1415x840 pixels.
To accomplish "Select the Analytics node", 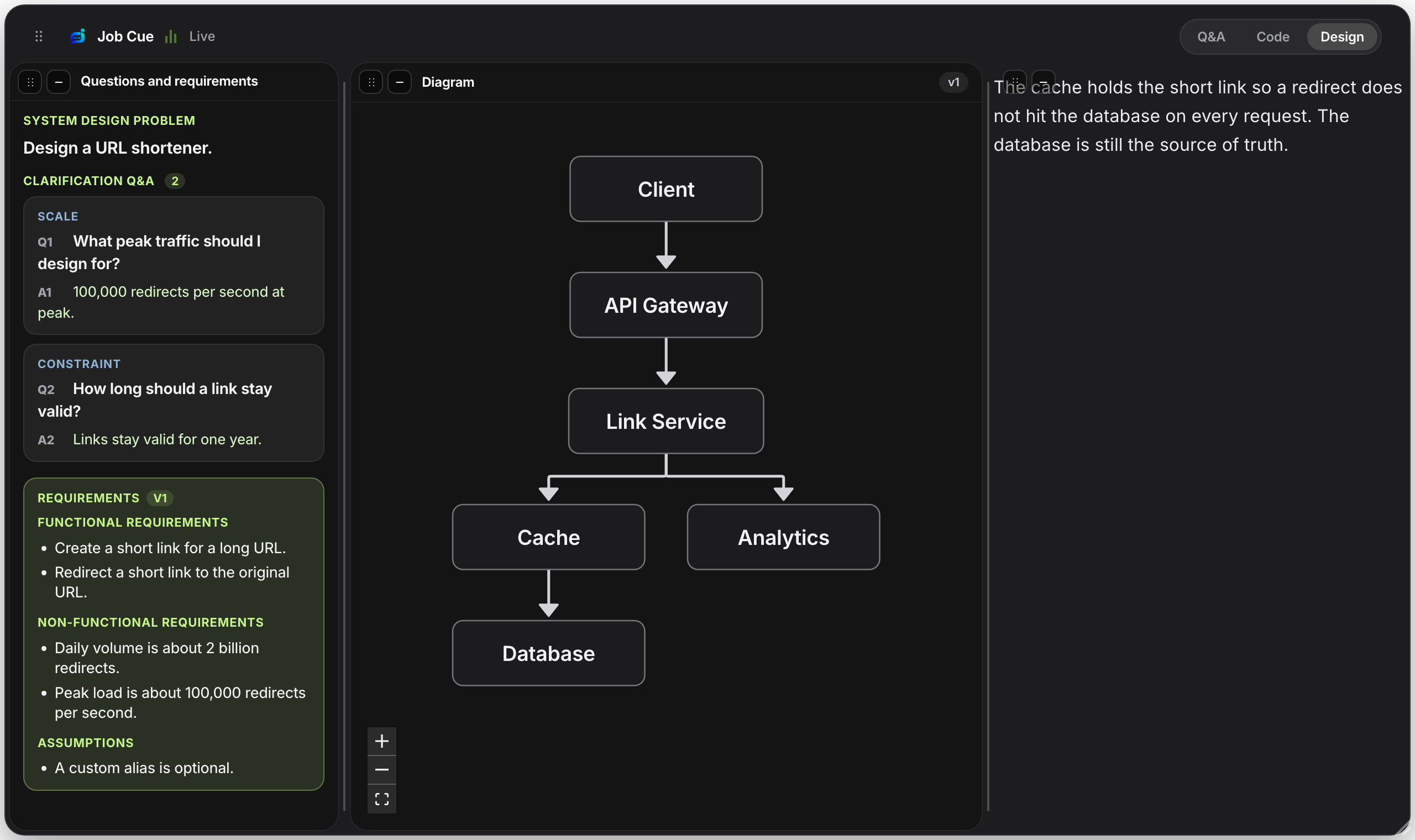I will click(x=783, y=537).
